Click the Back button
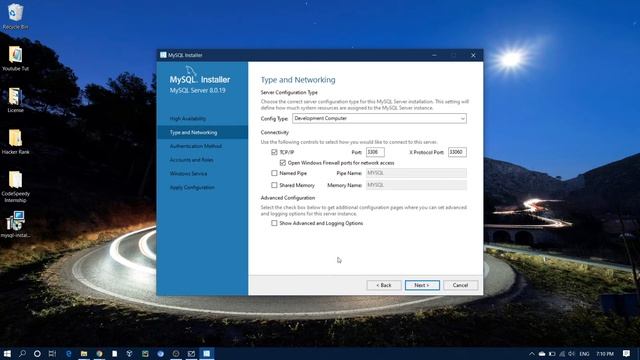The image size is (640, 360). pos(384,285)
